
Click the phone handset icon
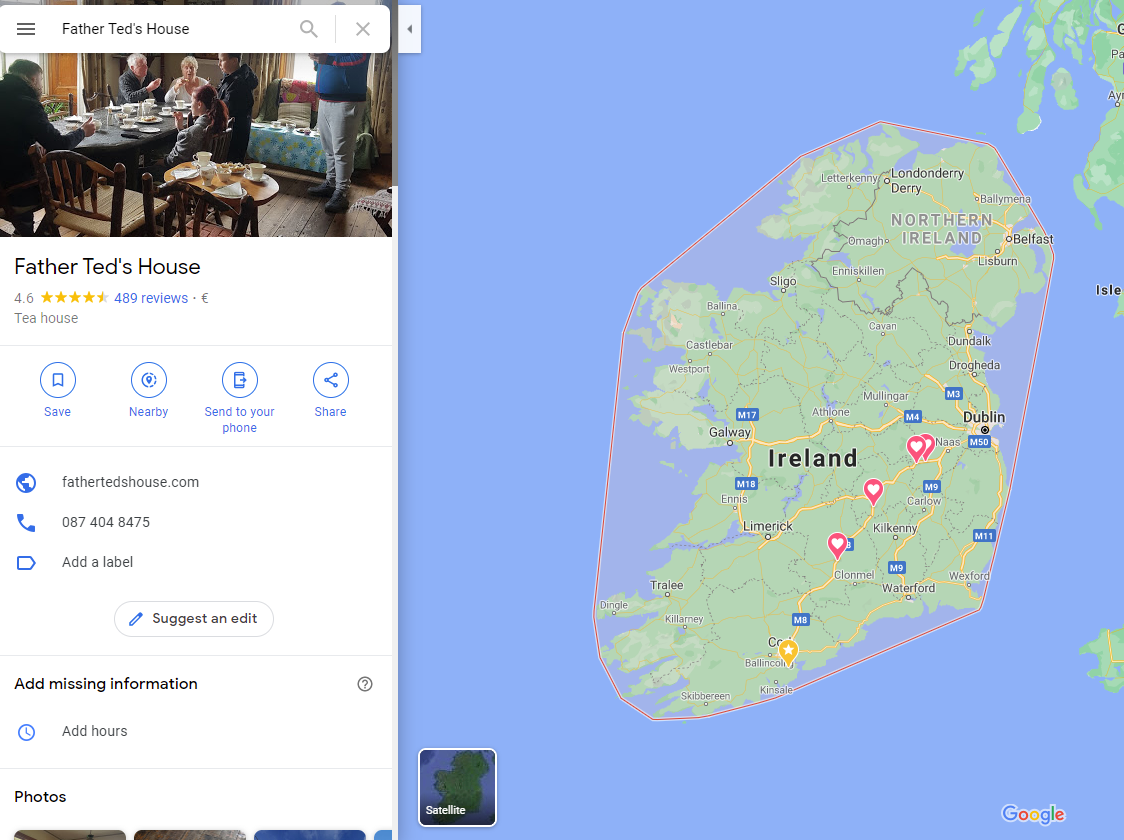coord(26,522)
